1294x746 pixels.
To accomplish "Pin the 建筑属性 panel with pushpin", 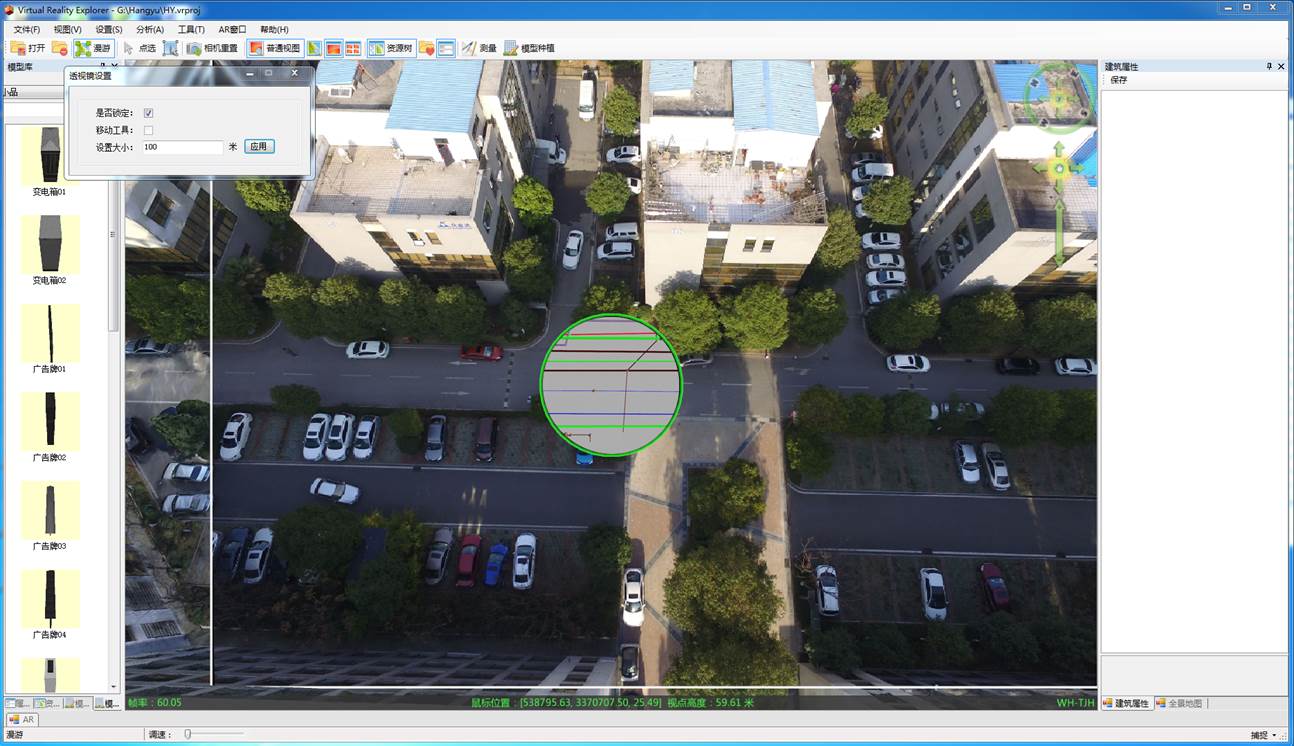I will point(1269,66).
